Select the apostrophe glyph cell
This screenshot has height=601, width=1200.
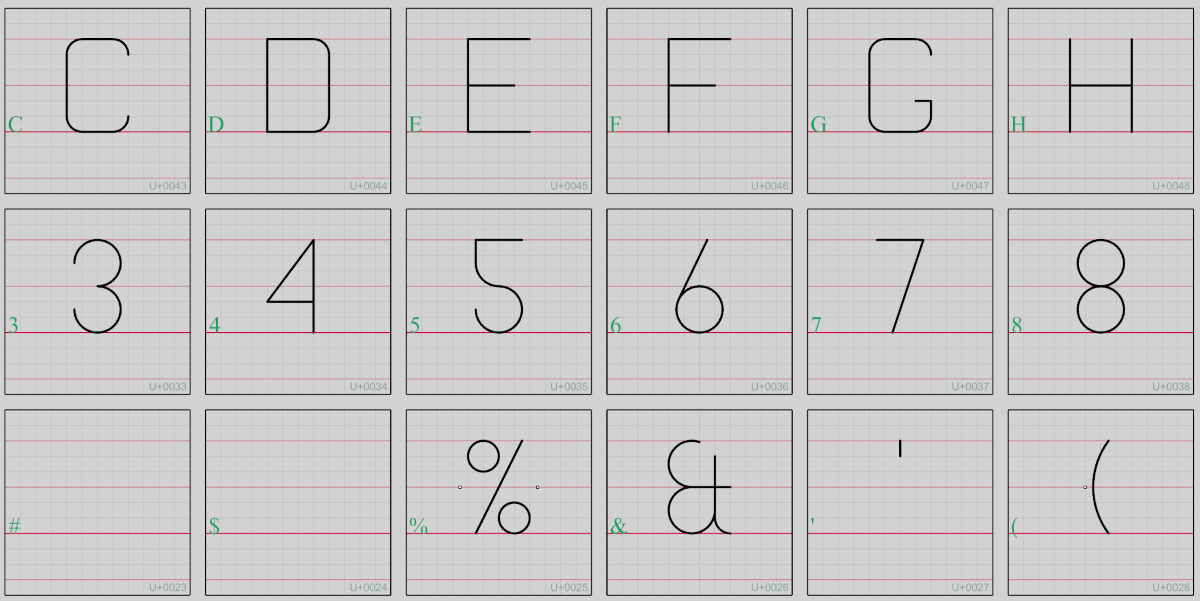pos(900,502)
